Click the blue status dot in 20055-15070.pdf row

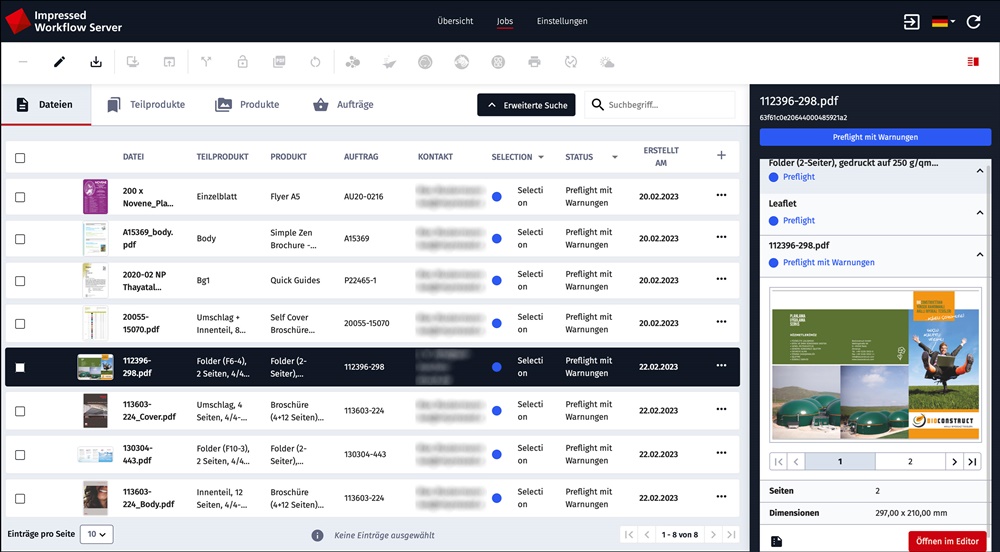point(497,323)
